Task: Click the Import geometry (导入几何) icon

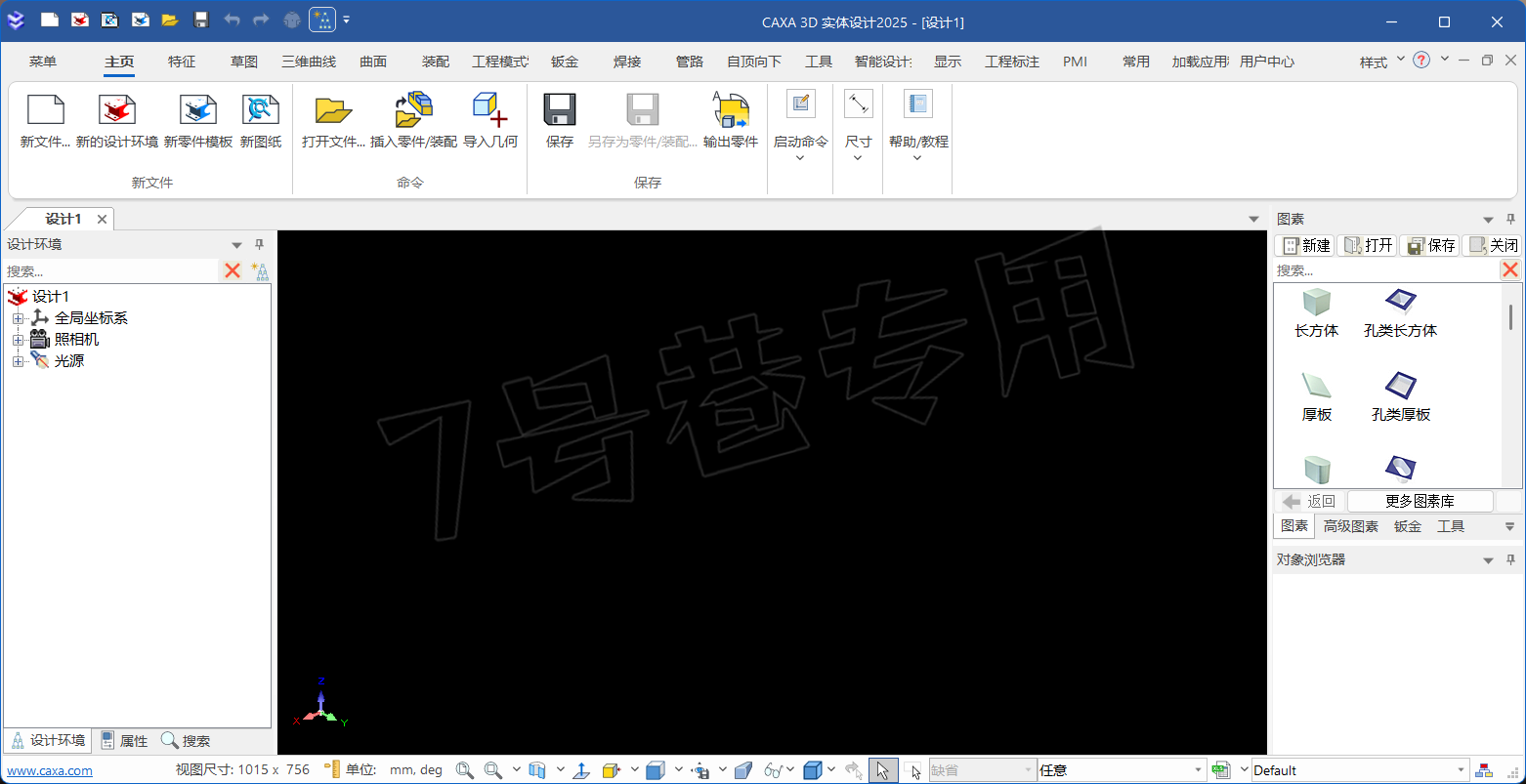Action: point(489,110)
